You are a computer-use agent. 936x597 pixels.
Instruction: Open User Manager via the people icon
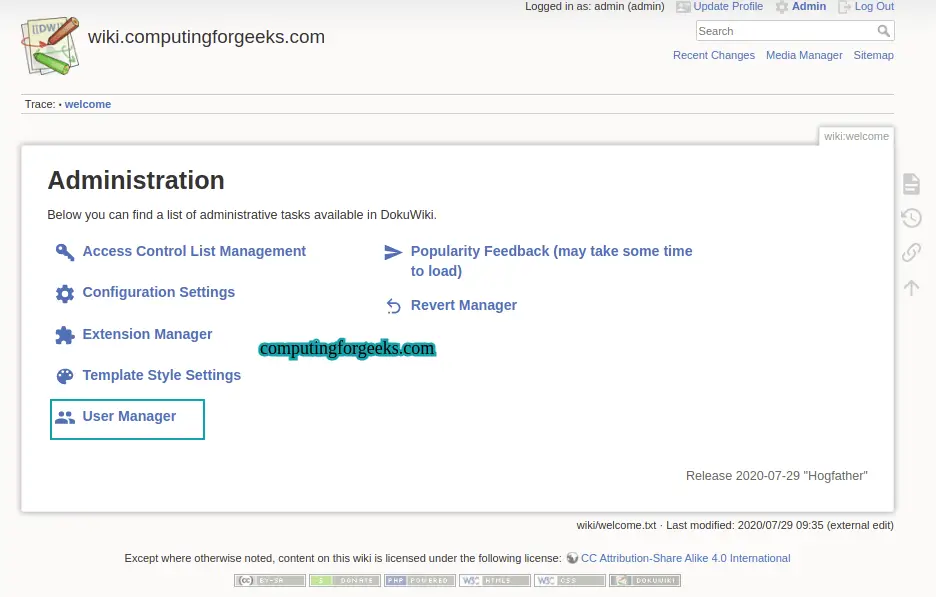pyautogui.click(x=64, y=417)
